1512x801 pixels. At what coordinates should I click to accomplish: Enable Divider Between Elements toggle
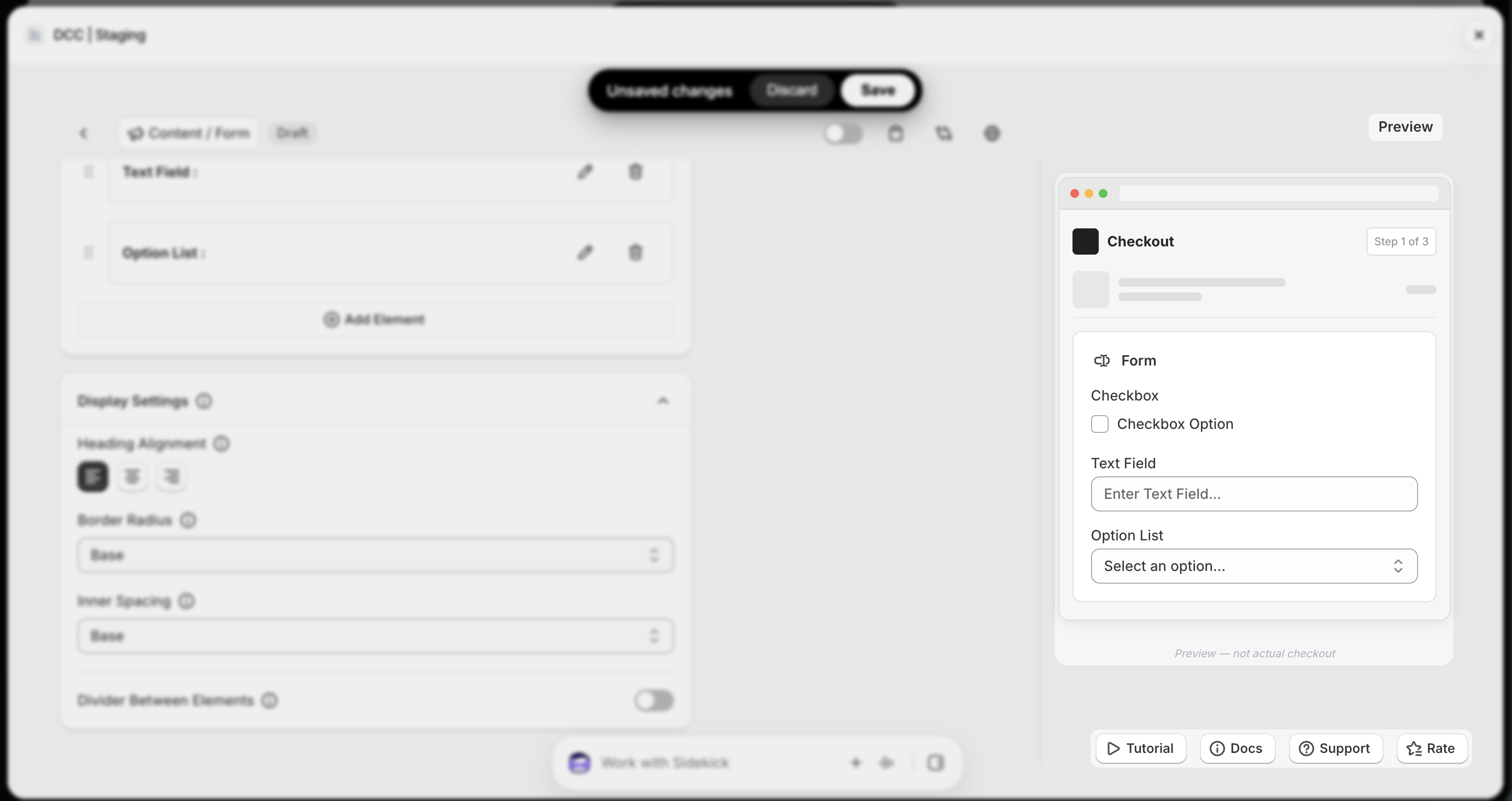tap(654, 700)
